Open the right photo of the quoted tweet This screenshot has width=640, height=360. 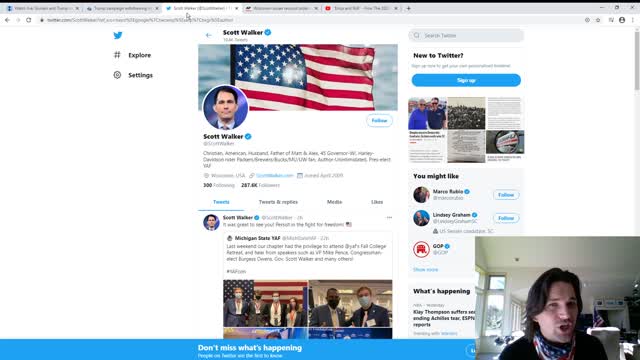pyautogui.click(x=350, y=303)
